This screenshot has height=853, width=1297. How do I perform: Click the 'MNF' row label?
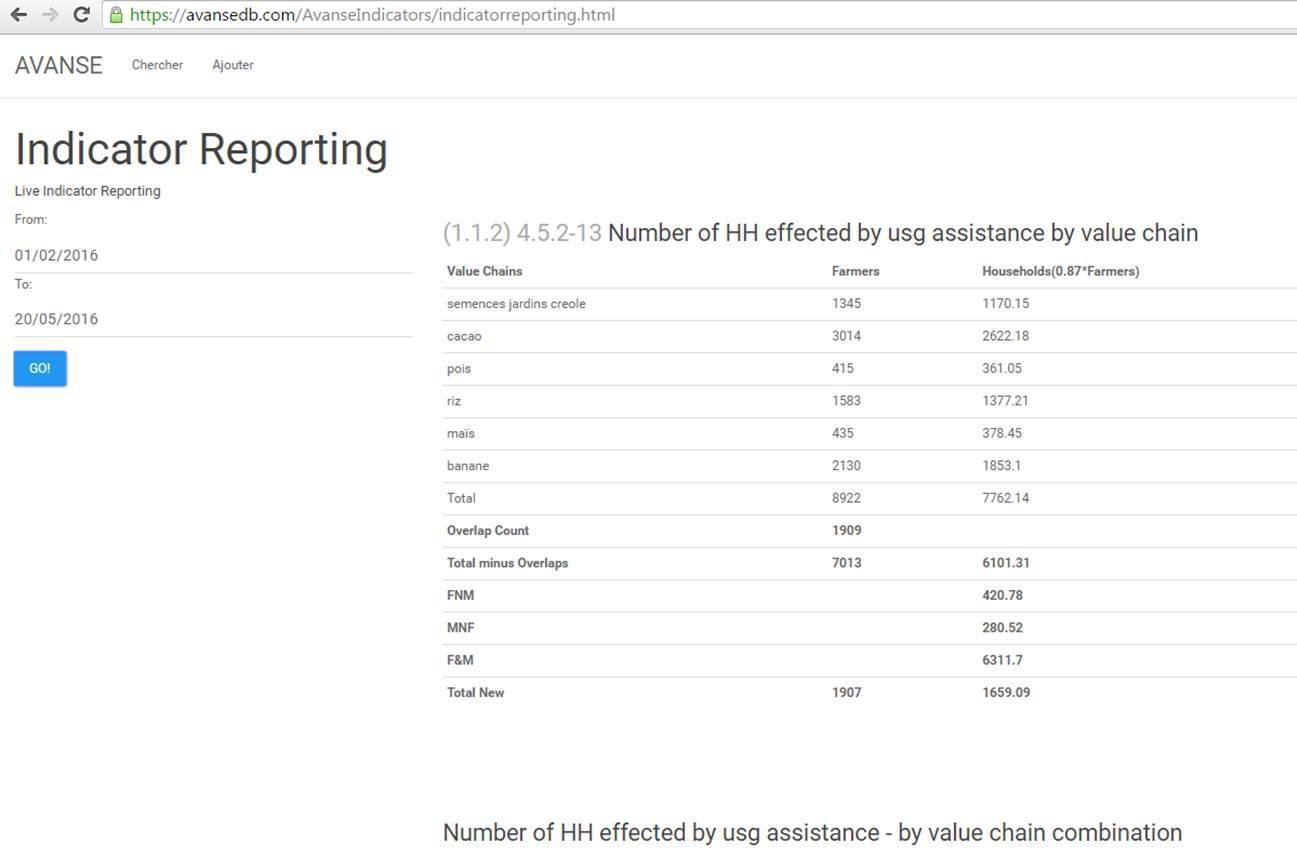click(x=461, y=628)
